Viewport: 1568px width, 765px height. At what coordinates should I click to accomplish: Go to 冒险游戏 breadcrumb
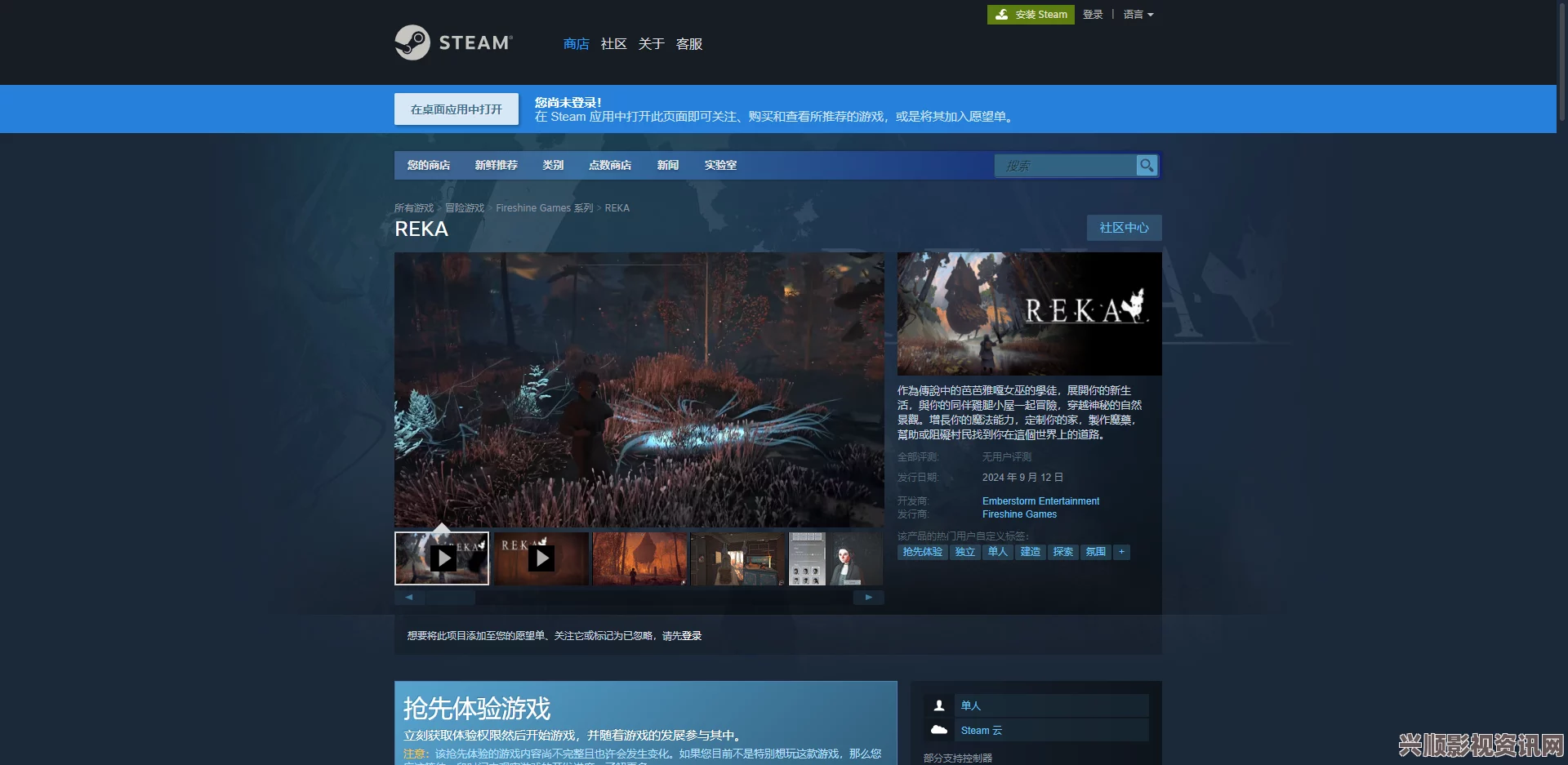(465, 208)
